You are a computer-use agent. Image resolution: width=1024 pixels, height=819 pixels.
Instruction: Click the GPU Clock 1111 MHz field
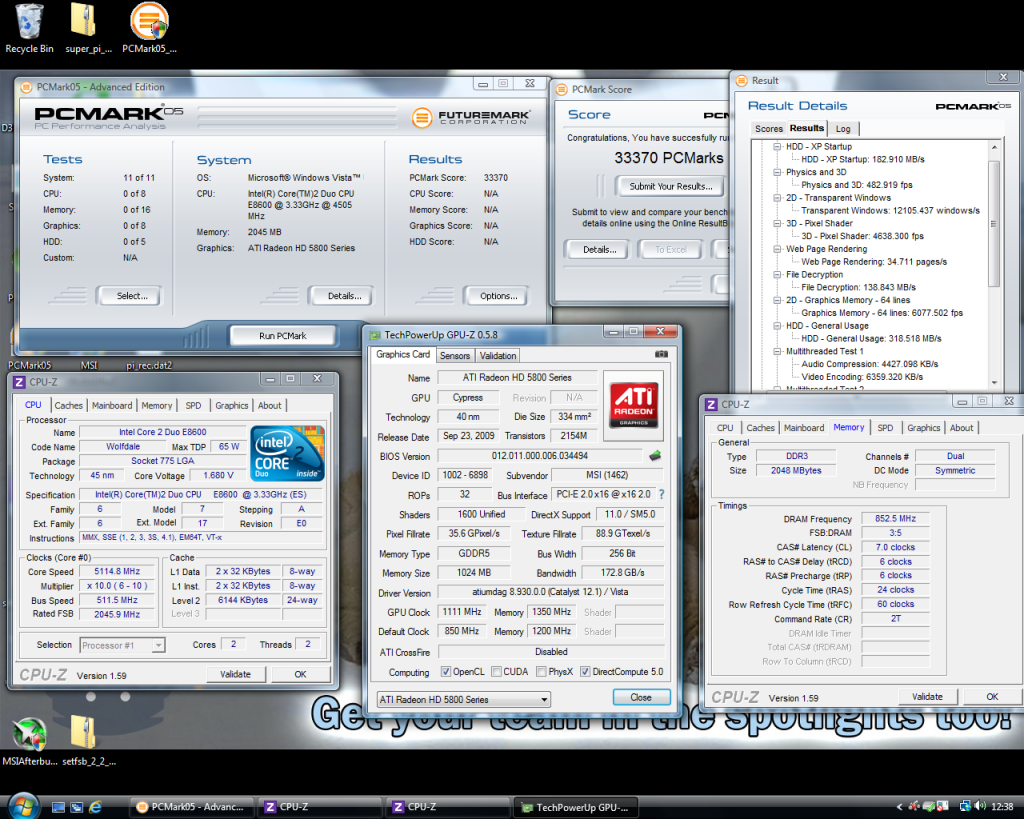pyautogui.click(x=462, y=612)
